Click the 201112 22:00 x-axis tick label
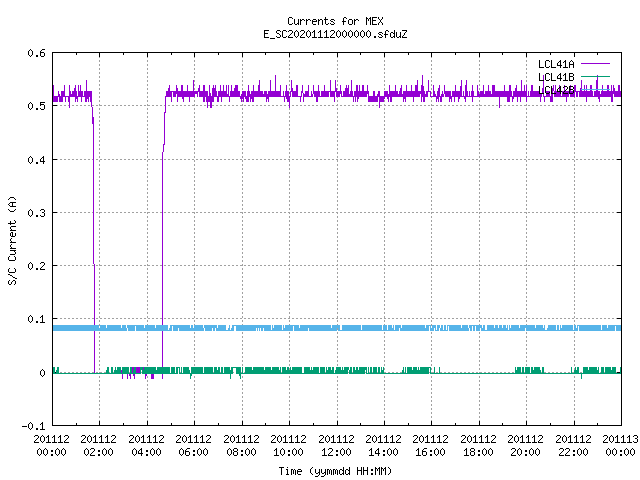This screenshot has height=480, width=640. point(573,445)
